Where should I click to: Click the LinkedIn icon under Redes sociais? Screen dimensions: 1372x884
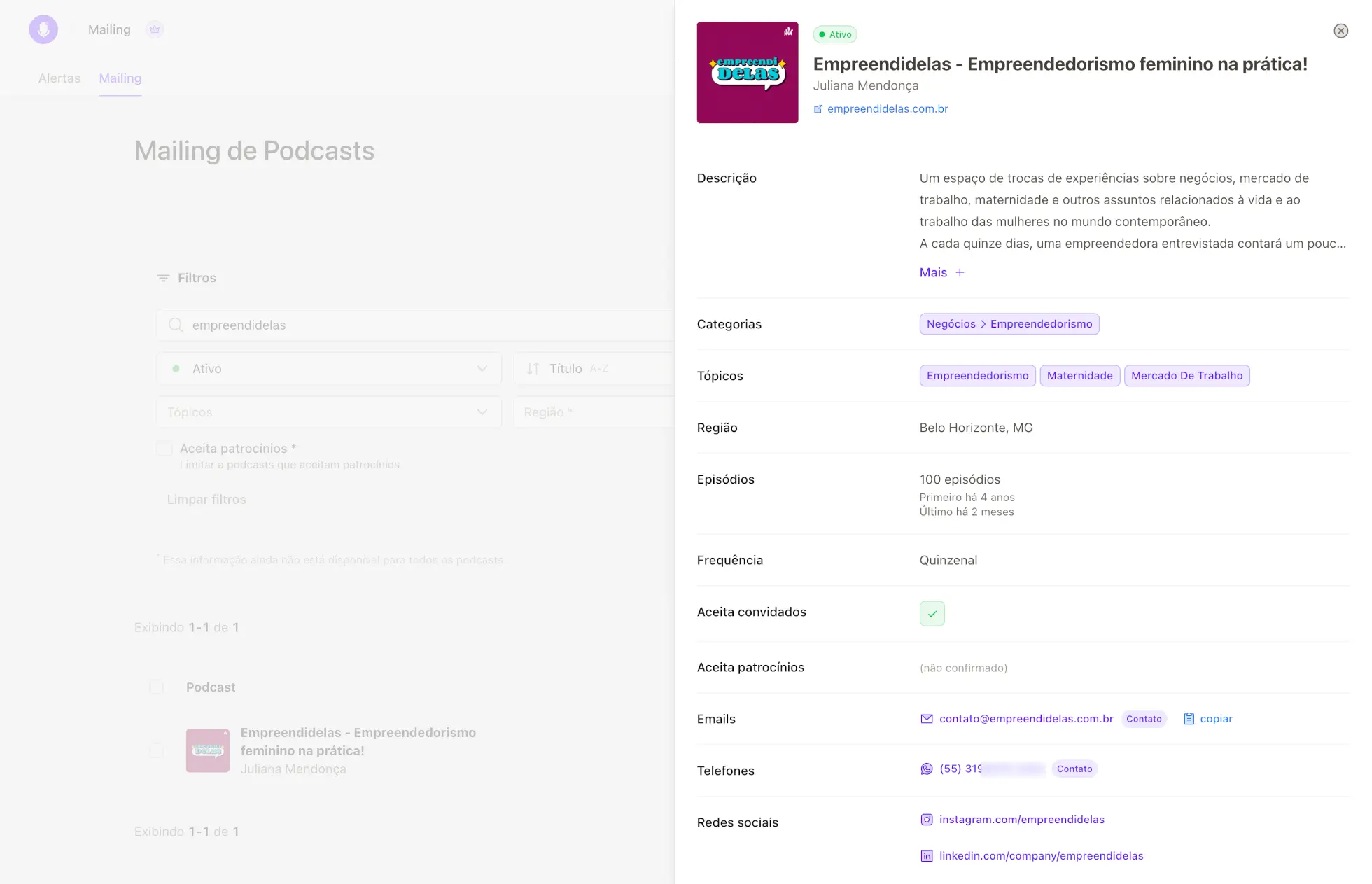click(926, 856)
